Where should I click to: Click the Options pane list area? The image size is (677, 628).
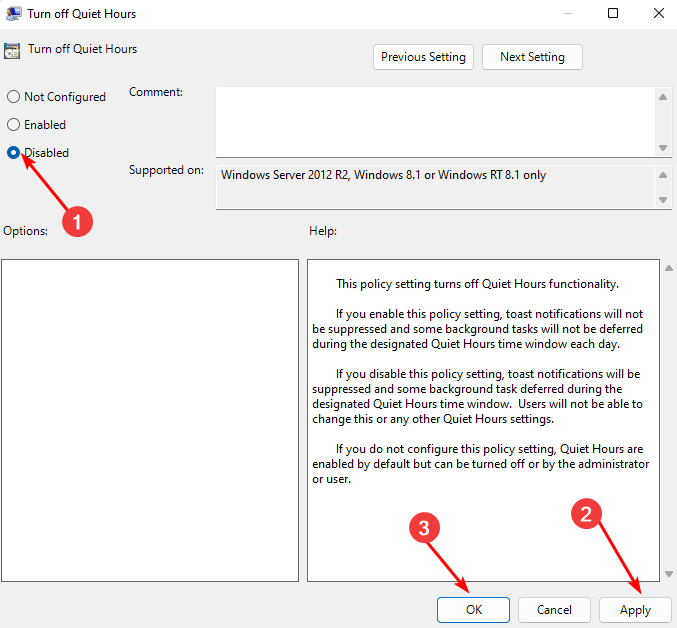[150, 420]
